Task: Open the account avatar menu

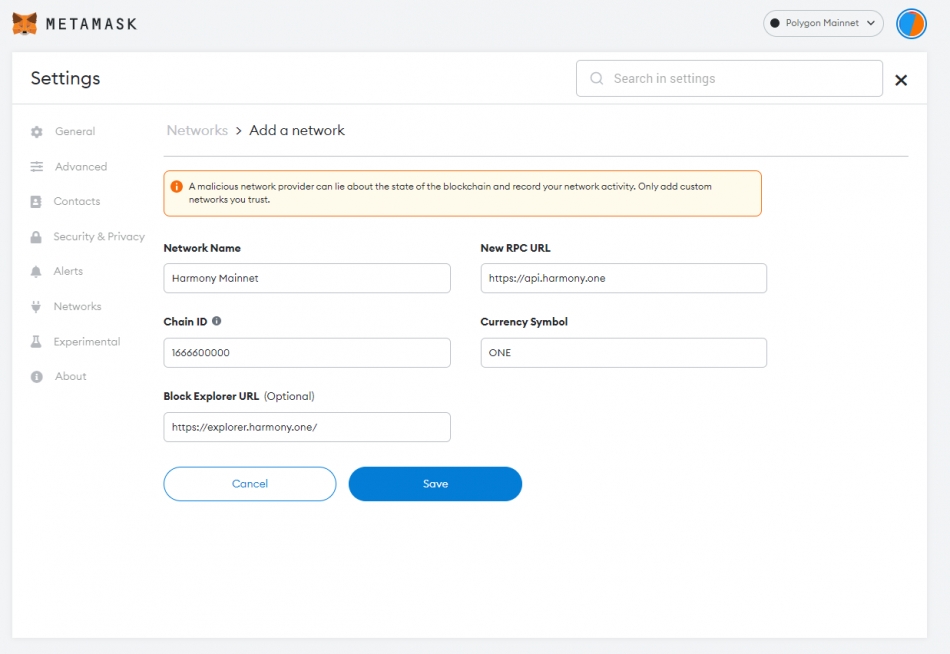Action: pyautogui.click(x=911, y=24)
